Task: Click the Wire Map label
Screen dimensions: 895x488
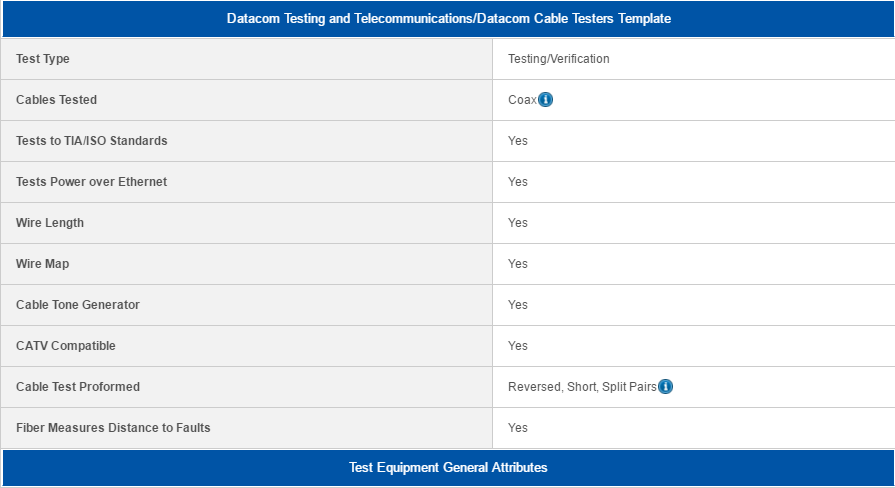Action: coord(43,264)
